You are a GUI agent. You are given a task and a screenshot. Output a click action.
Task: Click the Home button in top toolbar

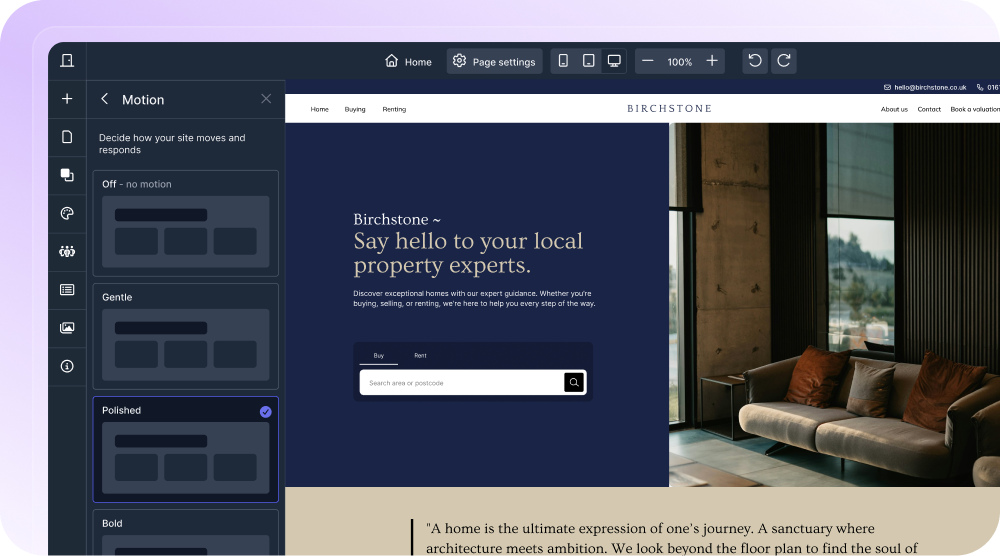(x=409, y=61)
